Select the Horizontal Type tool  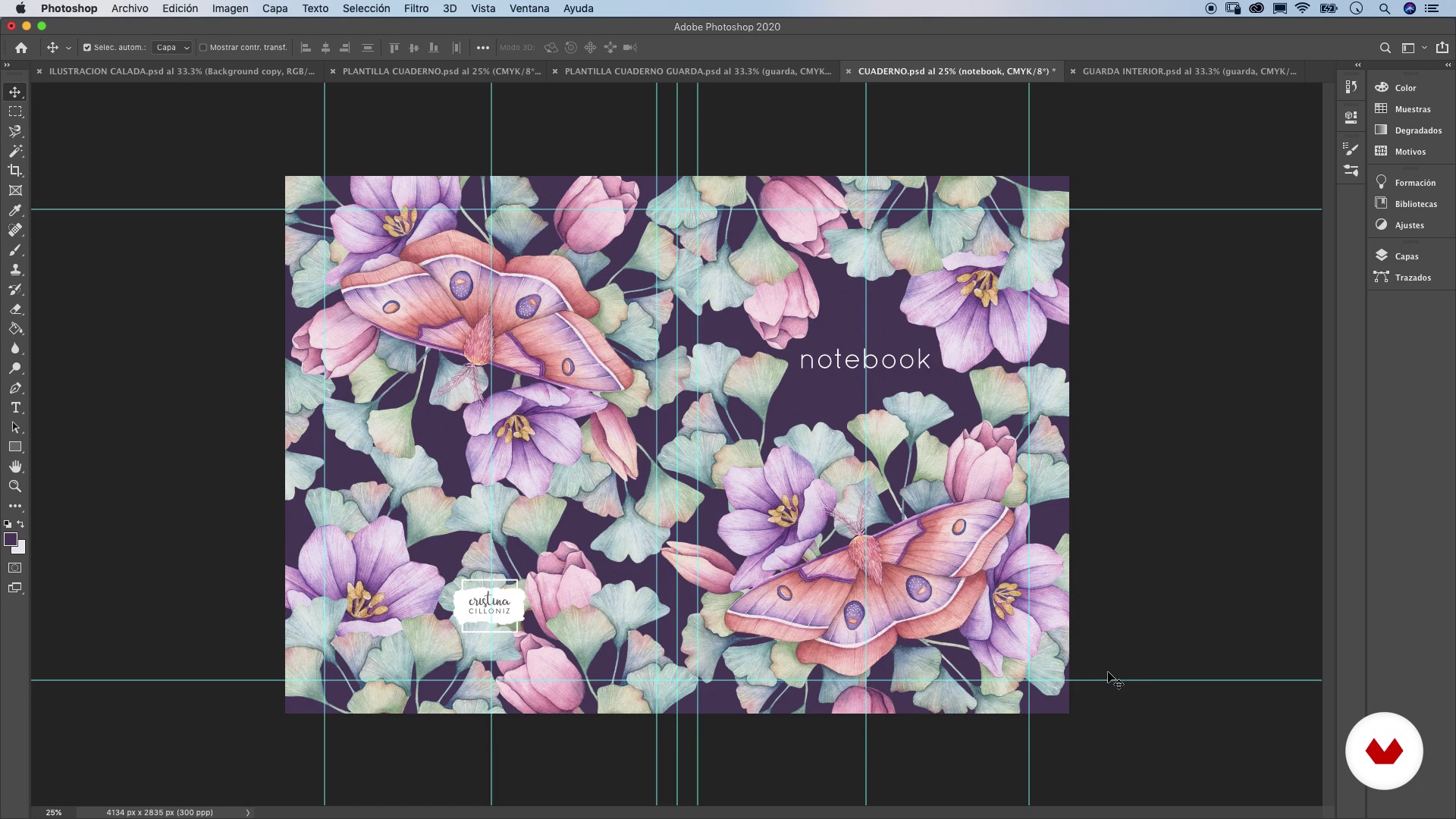click(15, 407)
